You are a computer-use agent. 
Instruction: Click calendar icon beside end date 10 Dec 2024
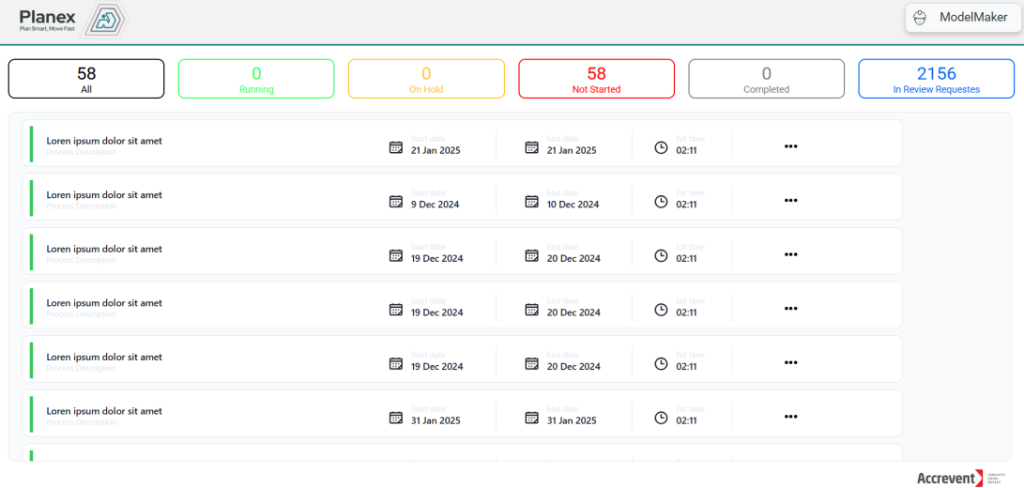532,201
